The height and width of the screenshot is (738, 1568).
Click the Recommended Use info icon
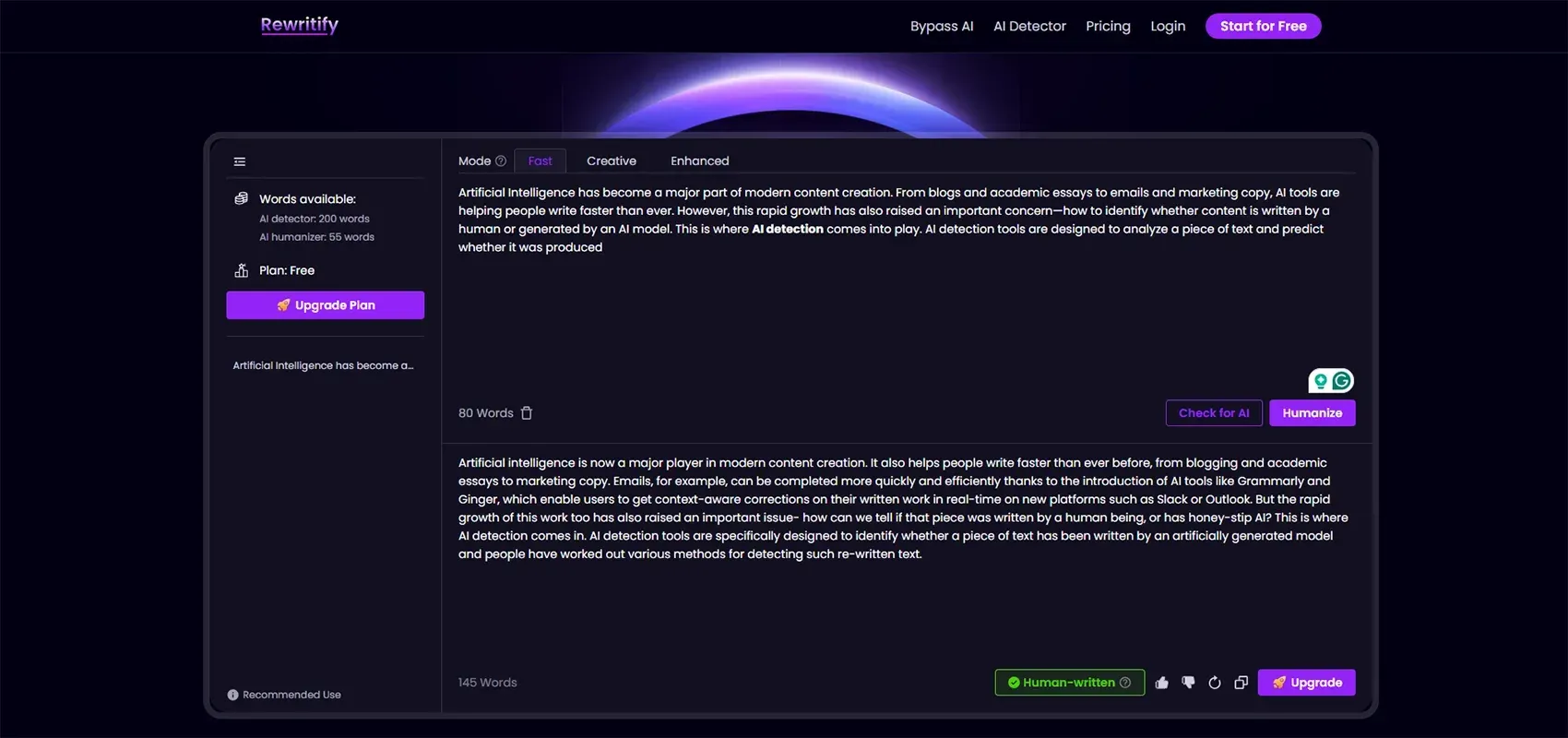tap(232, 695)
